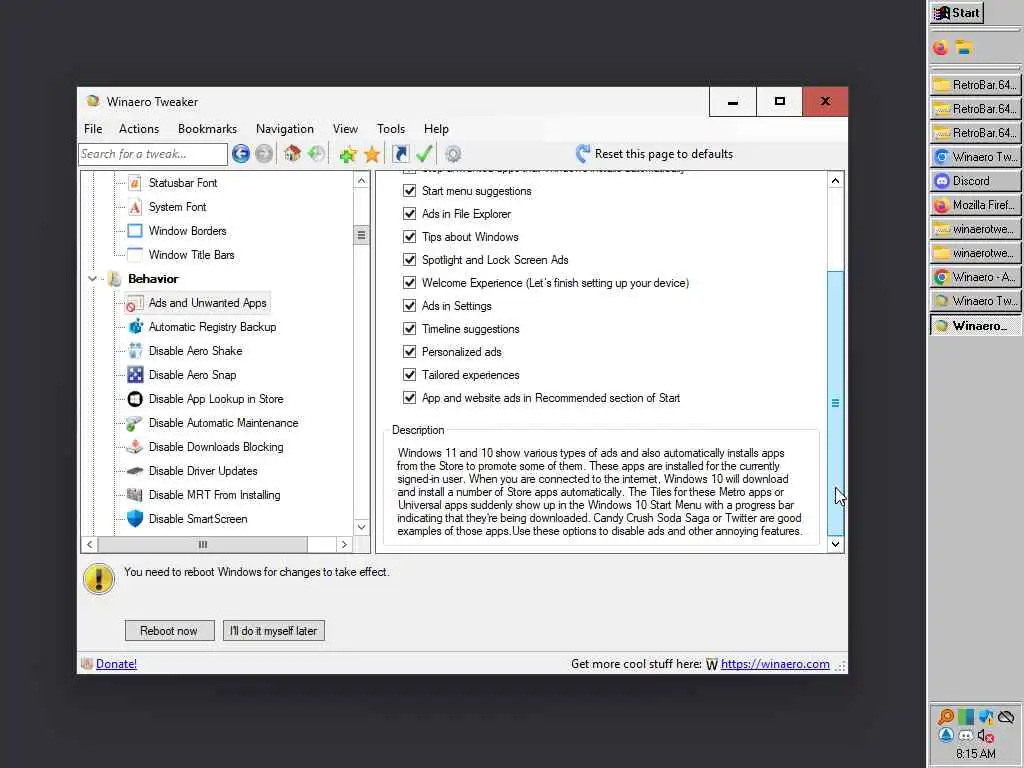1024x768 pixels.
Task: Click the icon beside Statusbar Font
Action: point(135,183)
